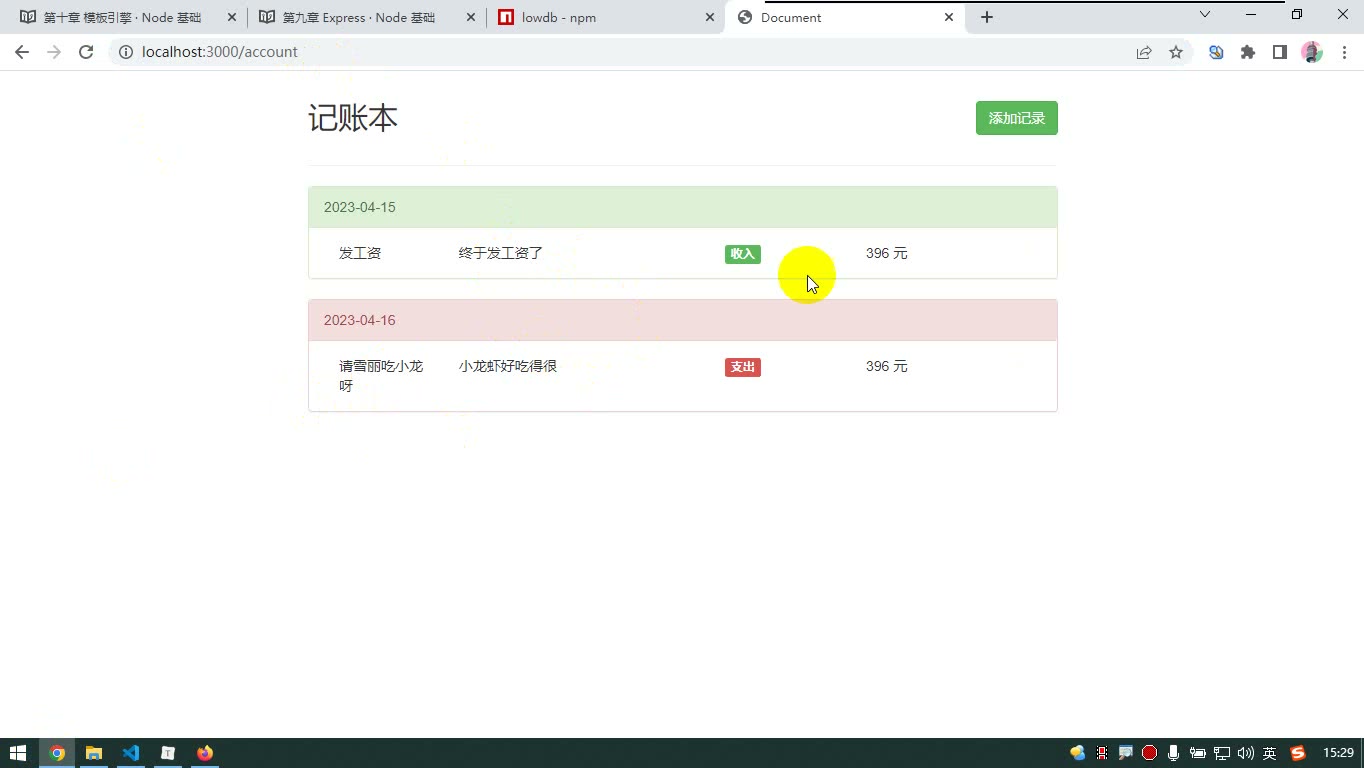
Task: Click the Sogou input method tray icon
Action: (1298, 753)
